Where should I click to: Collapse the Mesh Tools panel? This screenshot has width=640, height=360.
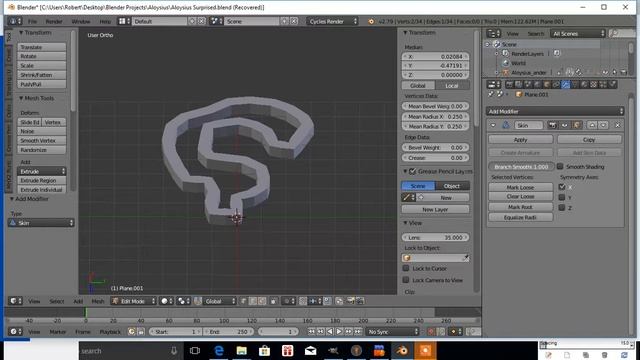click(x=20, y=98)
